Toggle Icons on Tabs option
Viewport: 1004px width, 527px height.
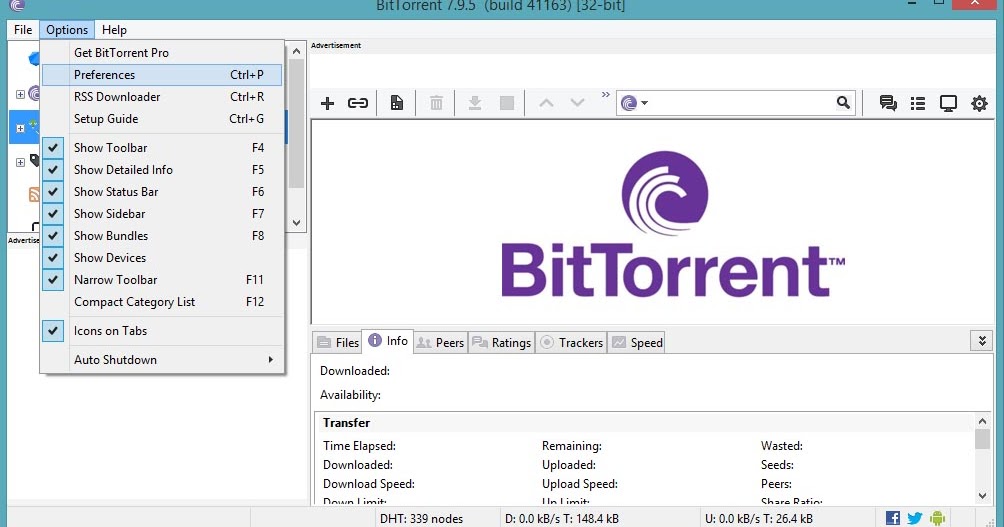point(163,331)
